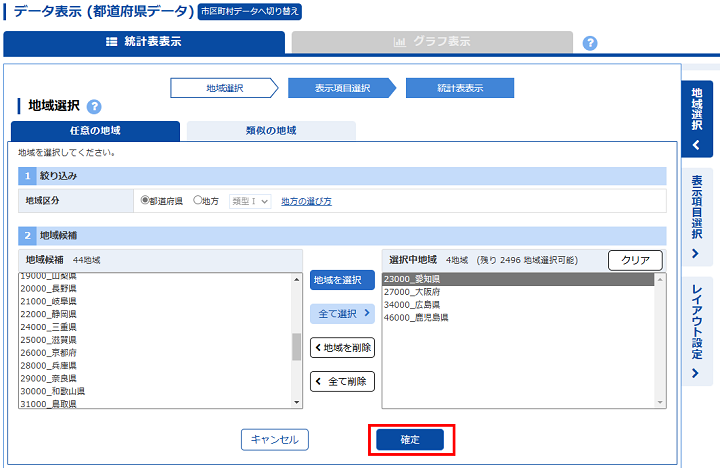The width and height of the screenshot is (720, 468).
Task: Select 28000_兵庫県 in candidate list
Action: tap(155, 366)
